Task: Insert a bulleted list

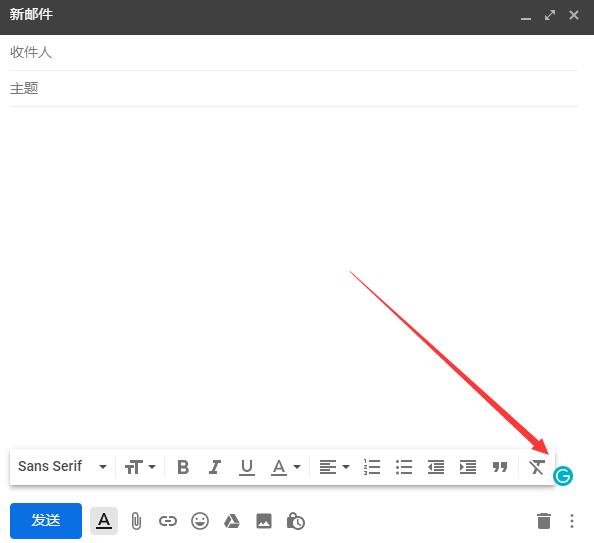Action: point(404,467)
